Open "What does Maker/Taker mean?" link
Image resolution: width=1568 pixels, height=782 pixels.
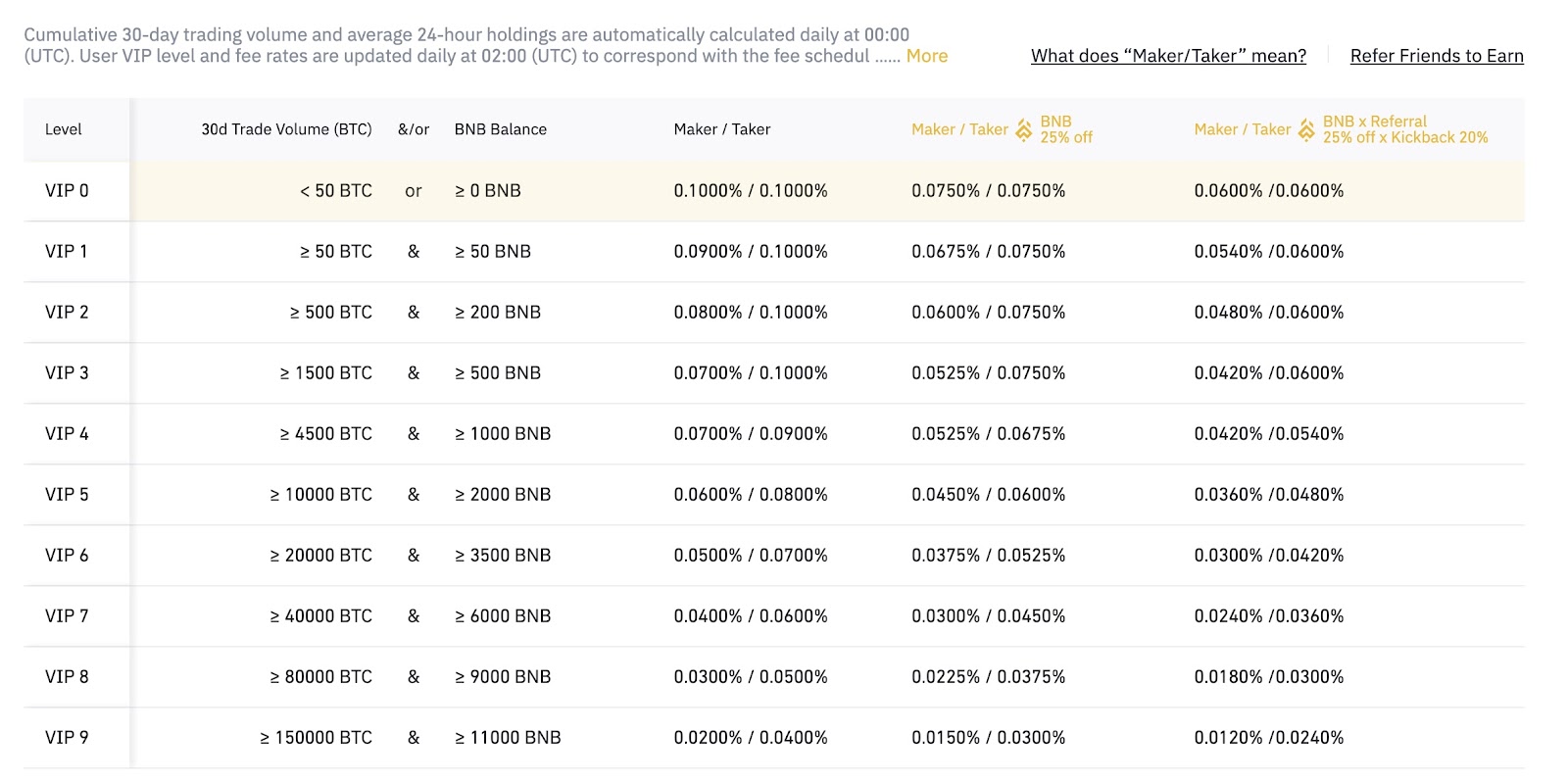click(1168, 56)
